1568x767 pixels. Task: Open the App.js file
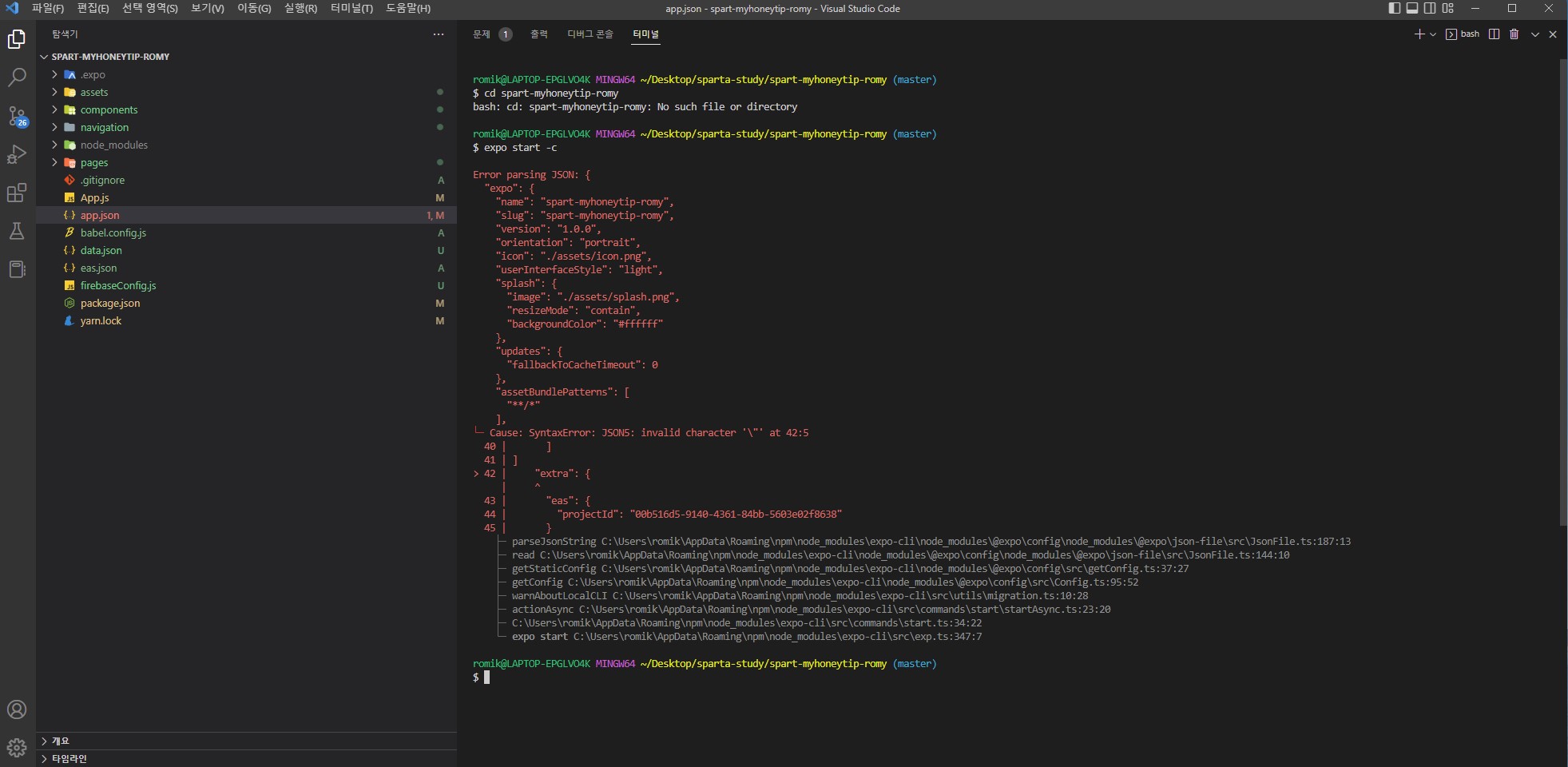[x=247, y=197]
